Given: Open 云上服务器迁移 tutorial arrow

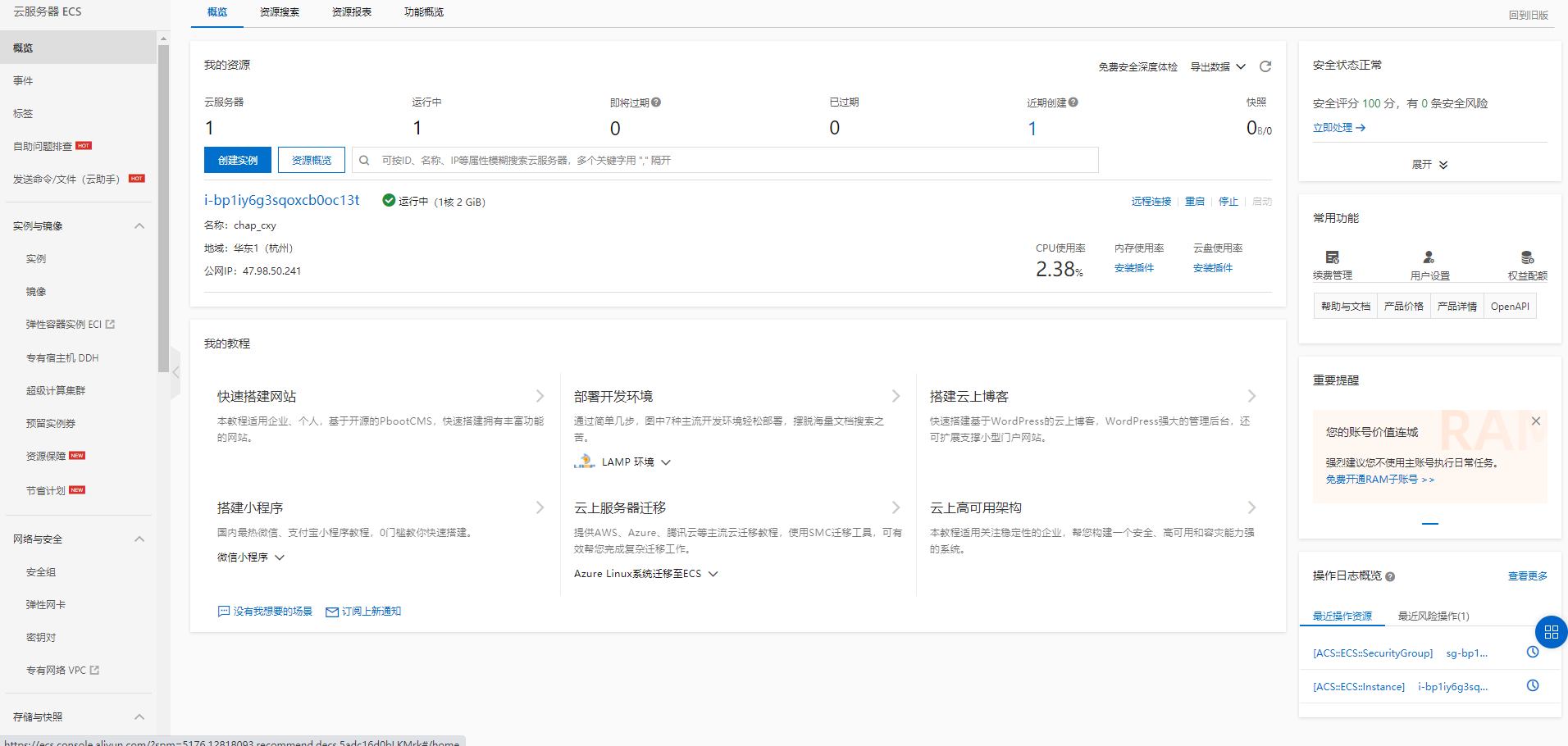Looking at the screenshot, I should coord(896,507).
